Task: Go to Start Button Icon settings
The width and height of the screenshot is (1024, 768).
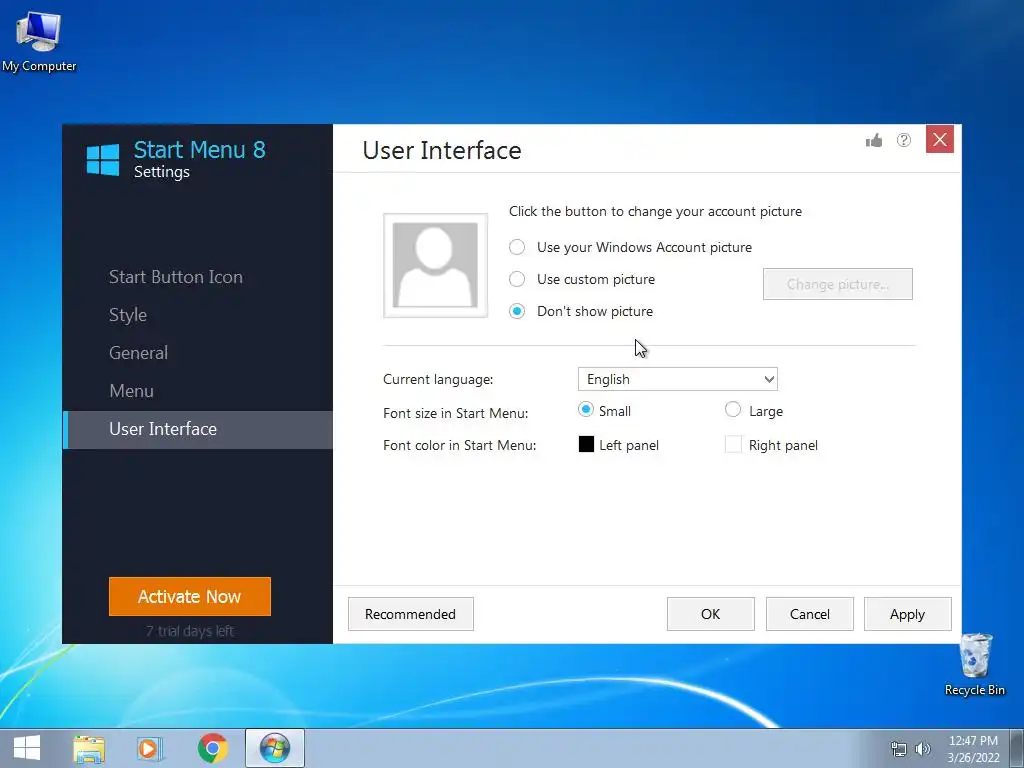Action: pyautogui.click(x=176, y=277)
